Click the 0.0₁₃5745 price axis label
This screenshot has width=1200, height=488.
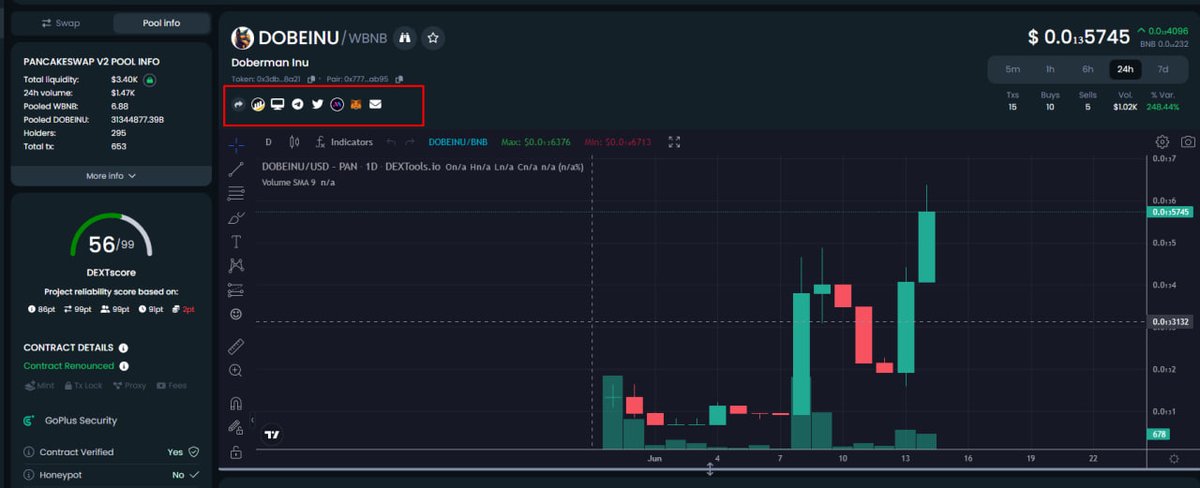tap(1171, 212)
